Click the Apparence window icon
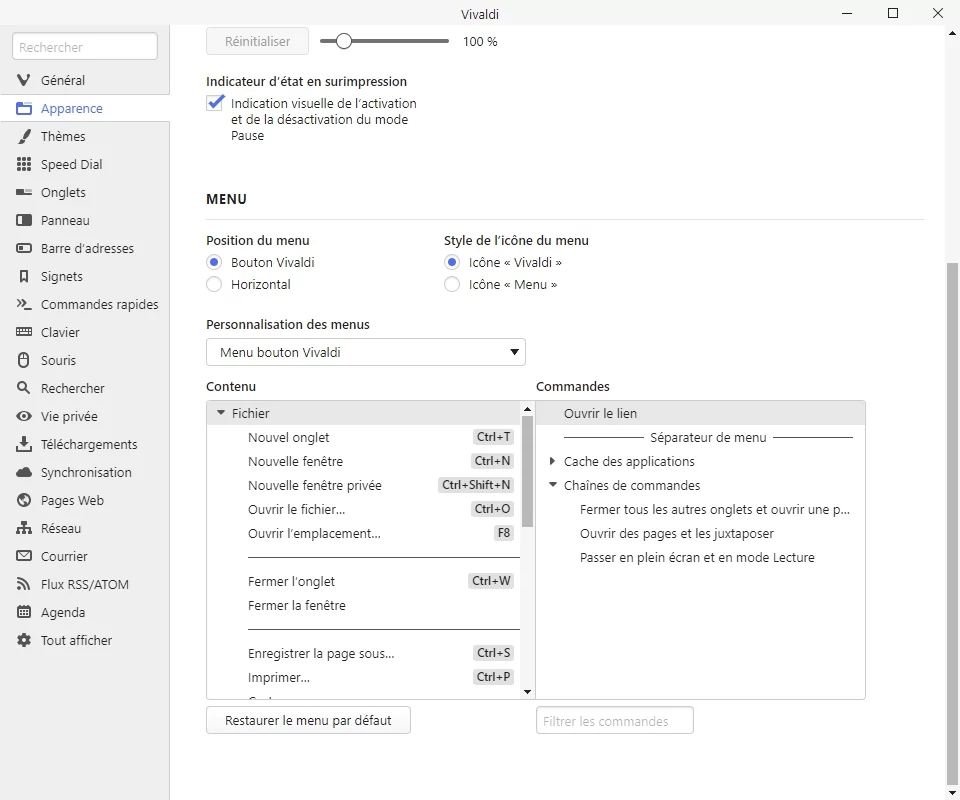The width and height of the screenshot is (960, 800). click(23, 108)
